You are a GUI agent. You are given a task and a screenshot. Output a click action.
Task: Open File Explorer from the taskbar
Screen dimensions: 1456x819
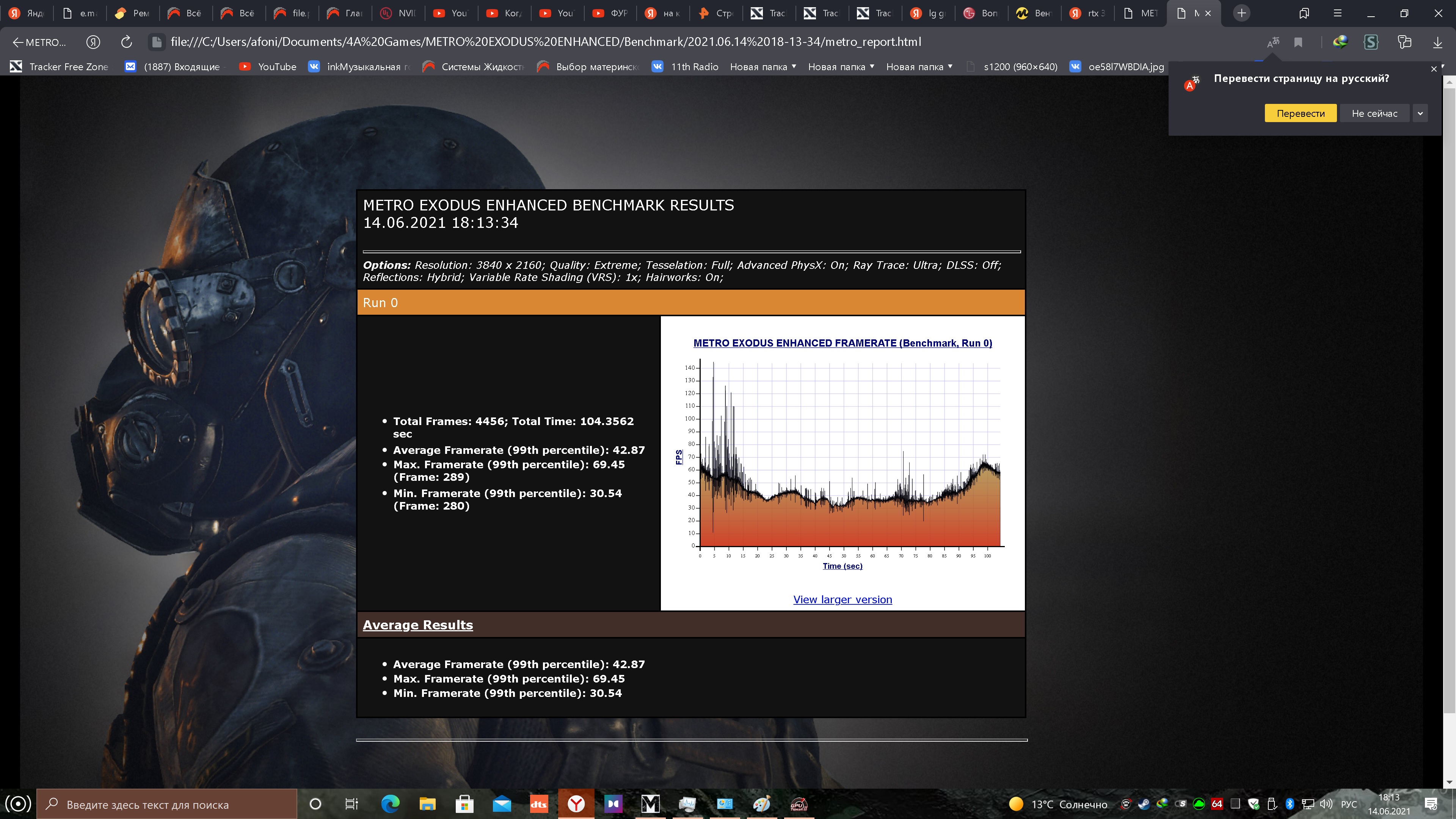[x=427, y=804]
